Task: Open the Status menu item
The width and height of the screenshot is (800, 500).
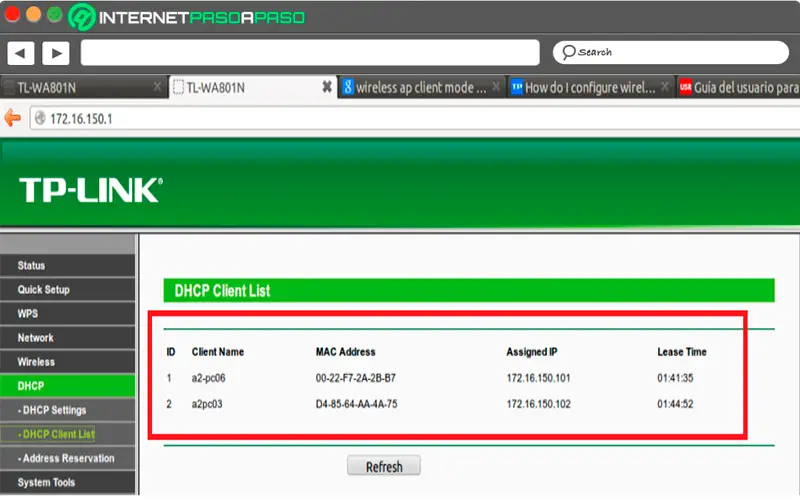Action: (x=68, y=265)
